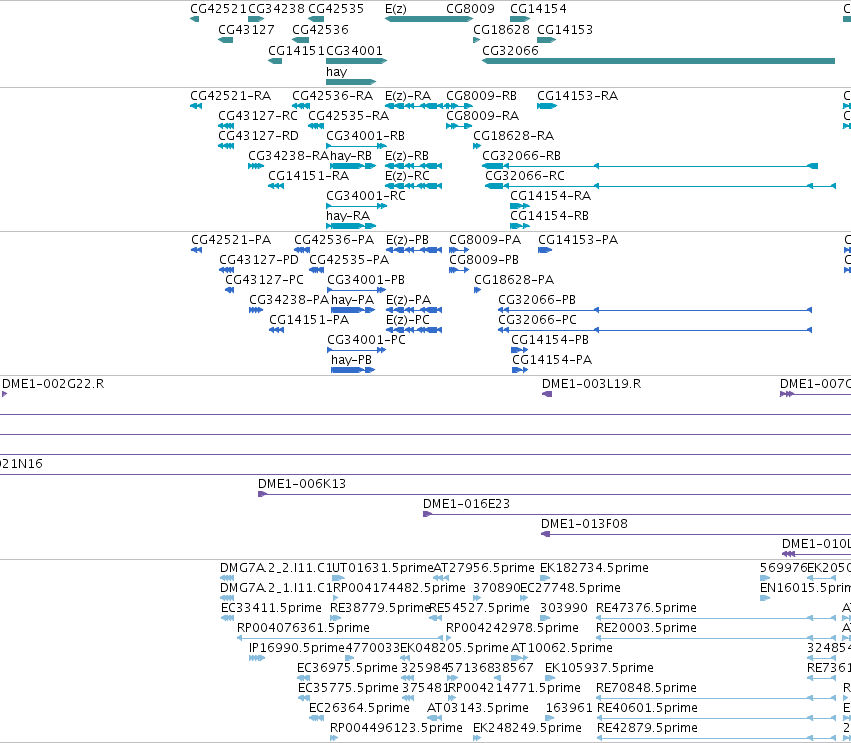This screenshot has height=743, width=851.
Task: Click transcript CG14151-RA
Action: tap(309, 176)
